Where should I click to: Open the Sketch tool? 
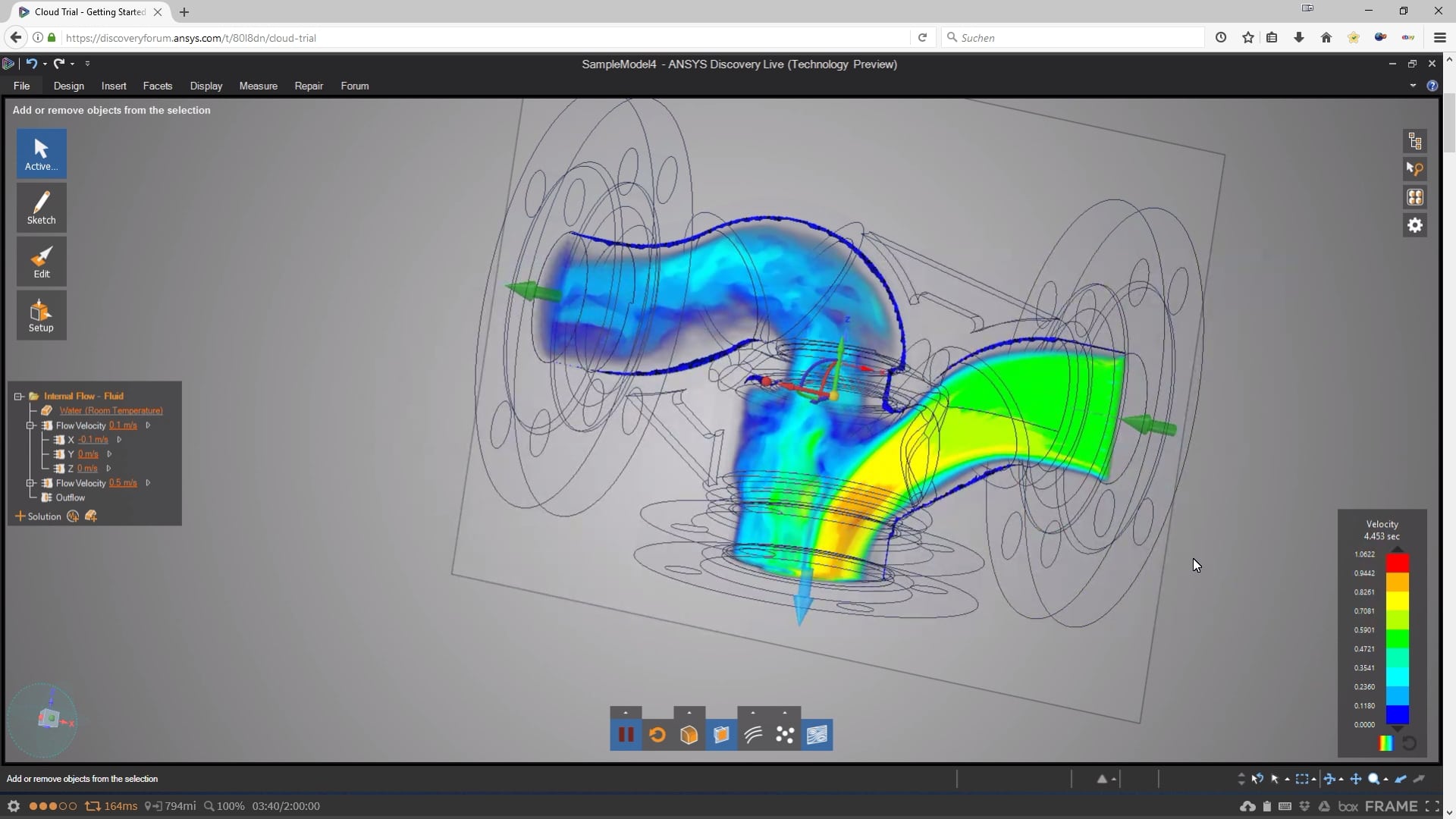(41, 208)
